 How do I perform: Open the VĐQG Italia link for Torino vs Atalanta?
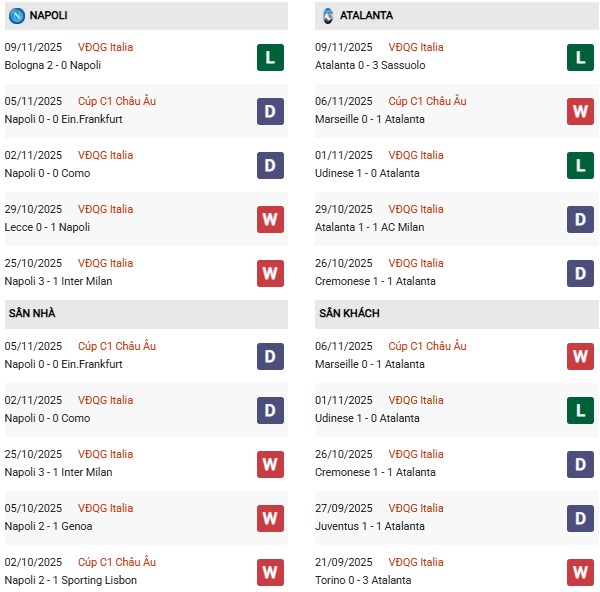[416, 562]
